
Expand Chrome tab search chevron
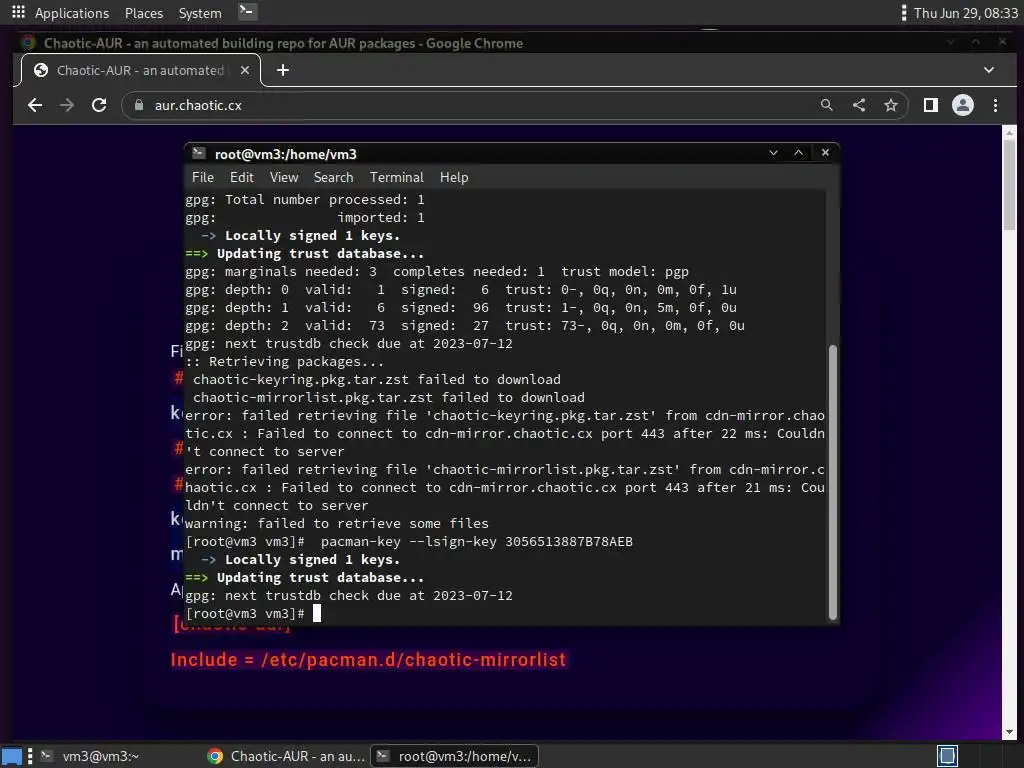click(x=989, y=70)
